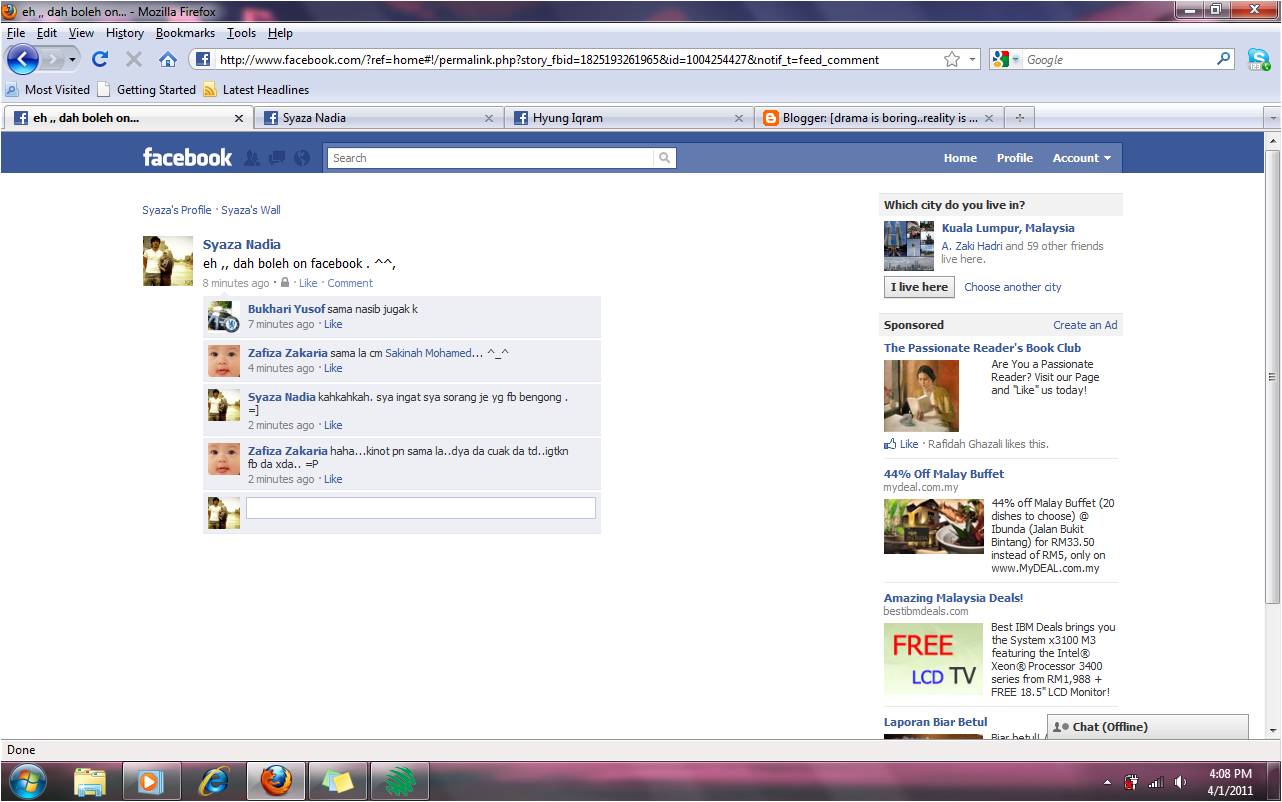1282x802 pixels.
Task: Click Syaza Nadia's post profile picture
Action: 168,261
